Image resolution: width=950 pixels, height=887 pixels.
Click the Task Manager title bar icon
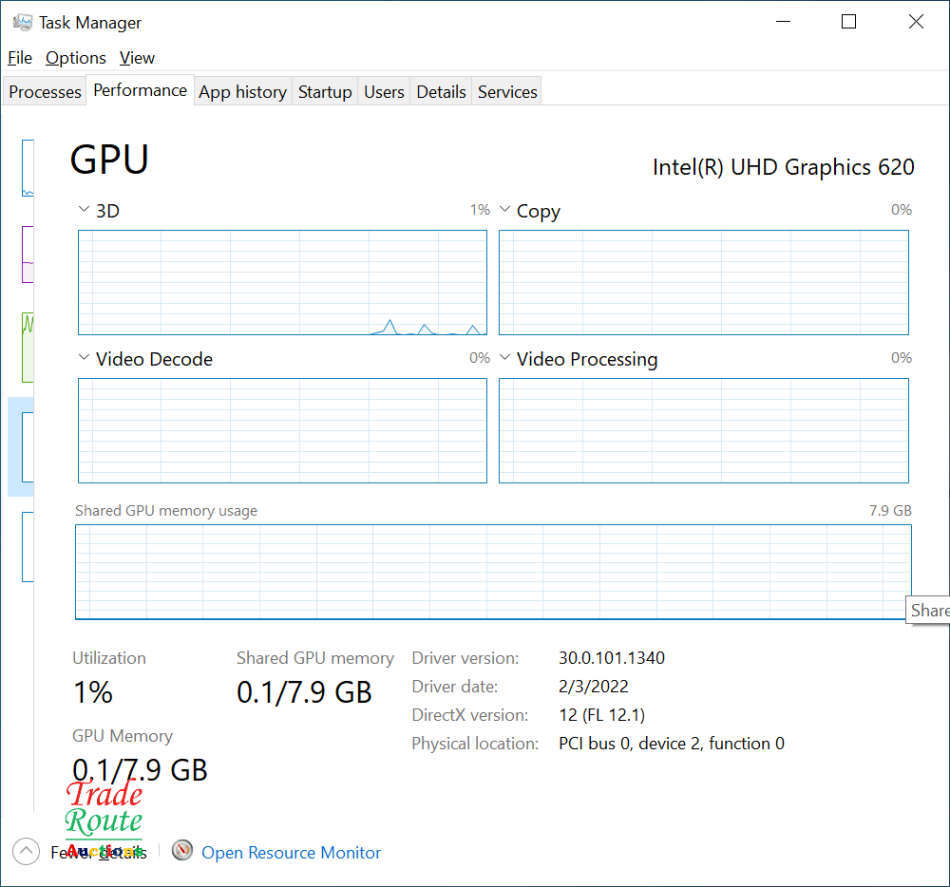pyautogui.click(x=22, y=22)
